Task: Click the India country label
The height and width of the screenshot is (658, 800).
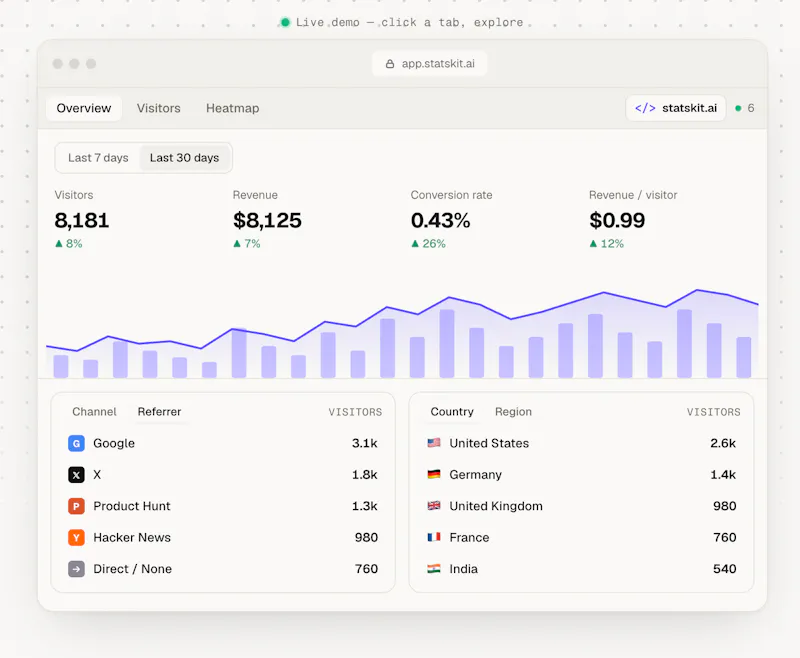Action: (463, 569)
